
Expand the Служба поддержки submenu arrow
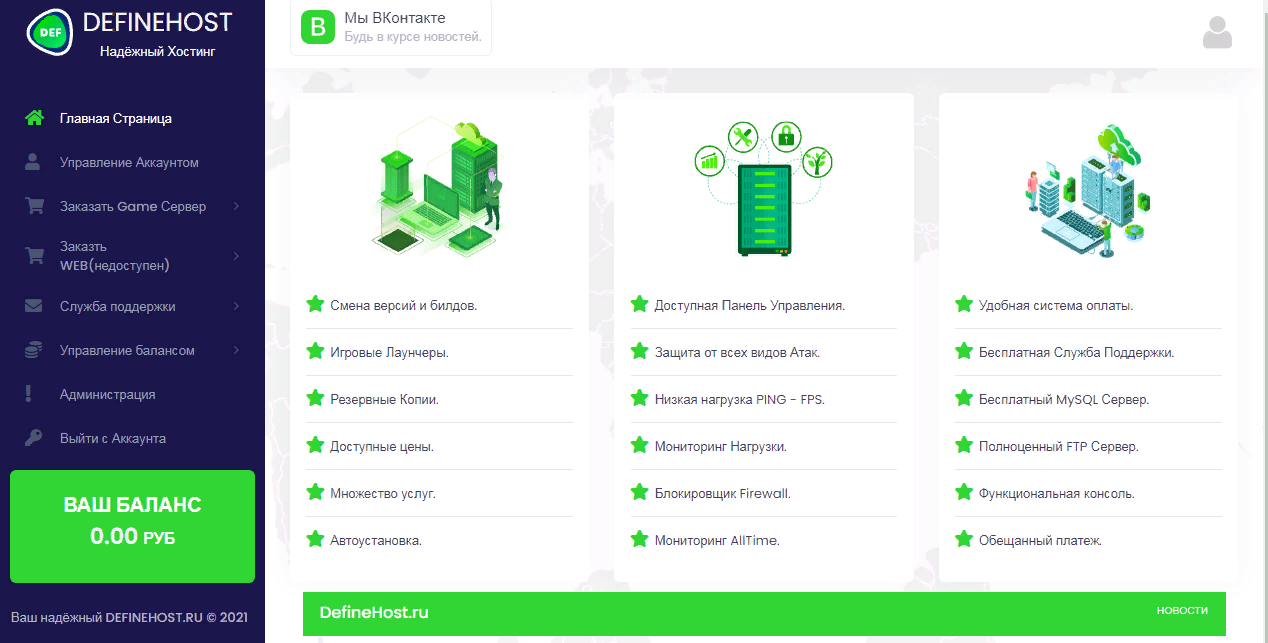[x=236, y=306]
